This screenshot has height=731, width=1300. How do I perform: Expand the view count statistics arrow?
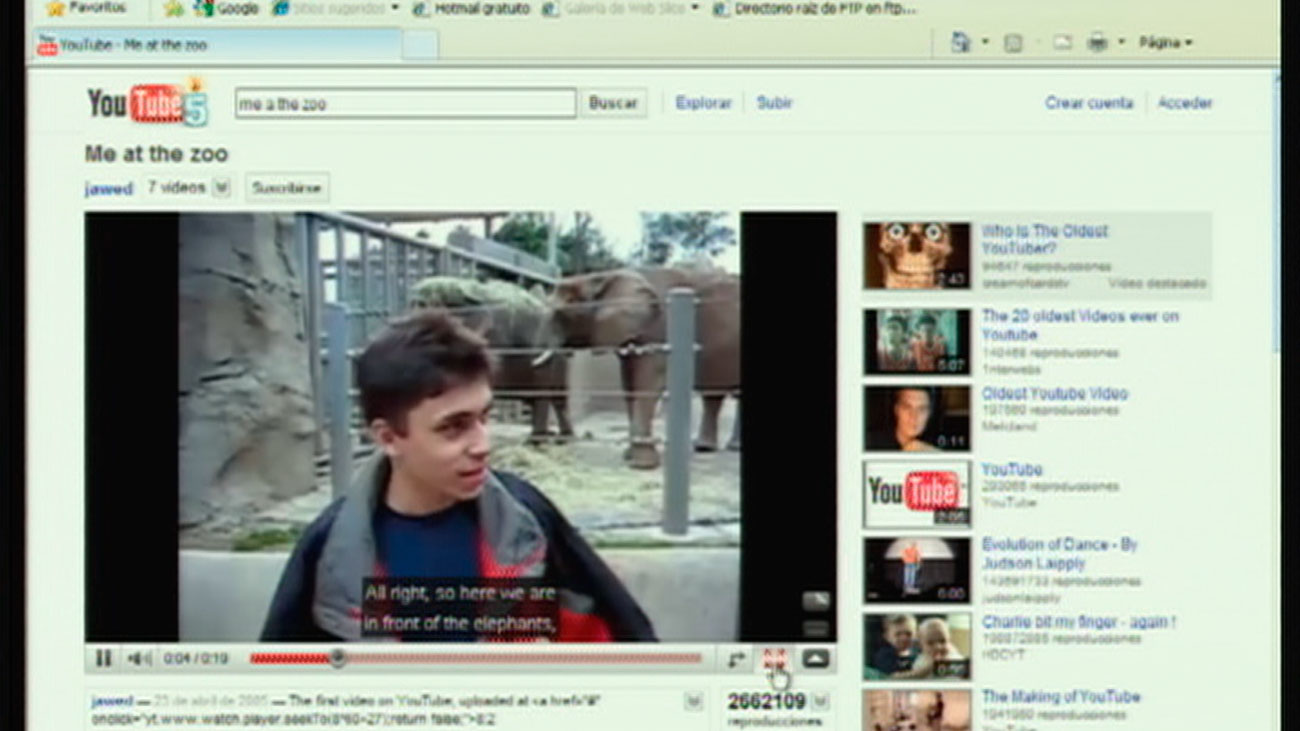coord(818,702)
